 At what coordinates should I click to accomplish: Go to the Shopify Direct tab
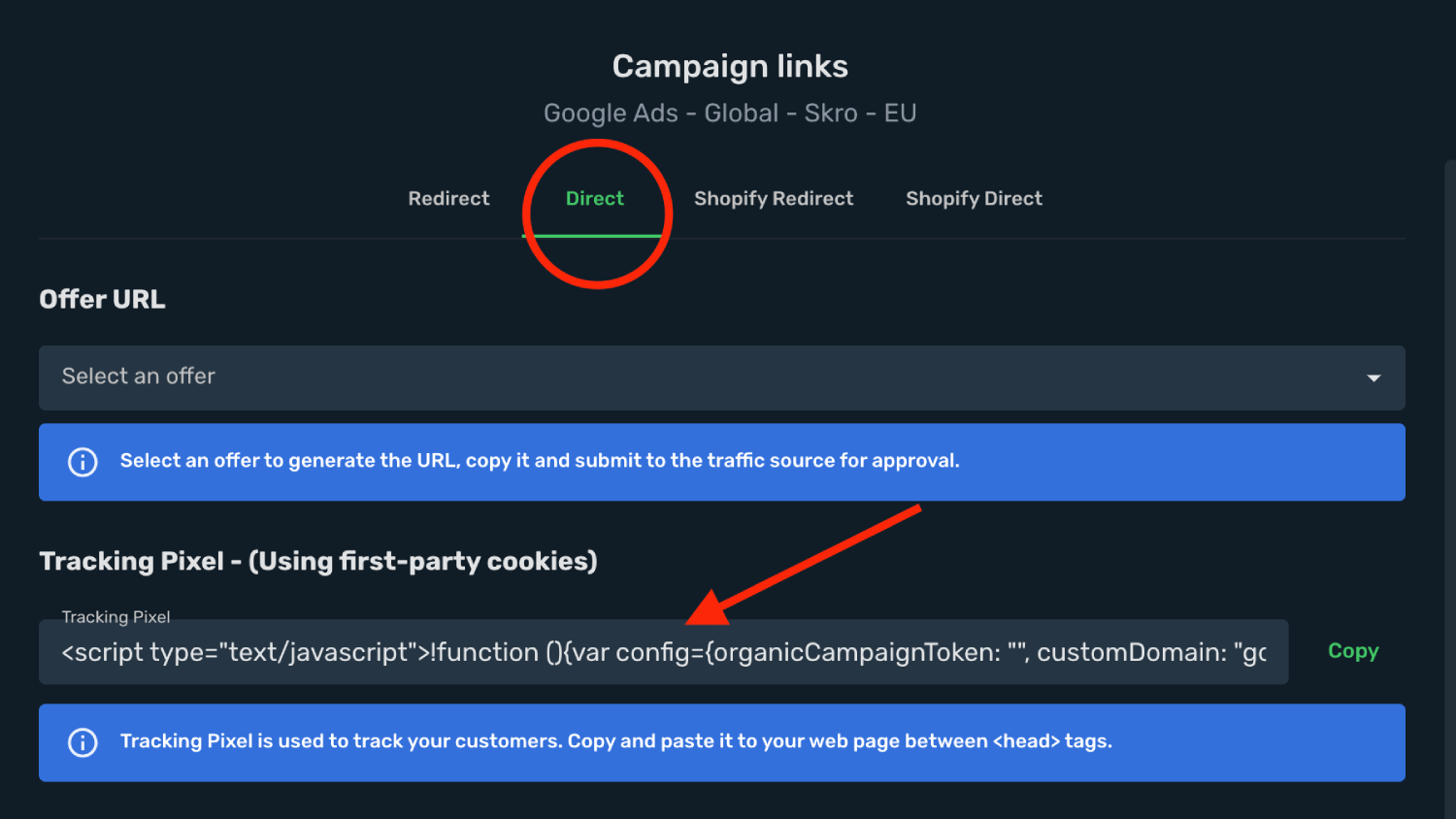point(974,198)
